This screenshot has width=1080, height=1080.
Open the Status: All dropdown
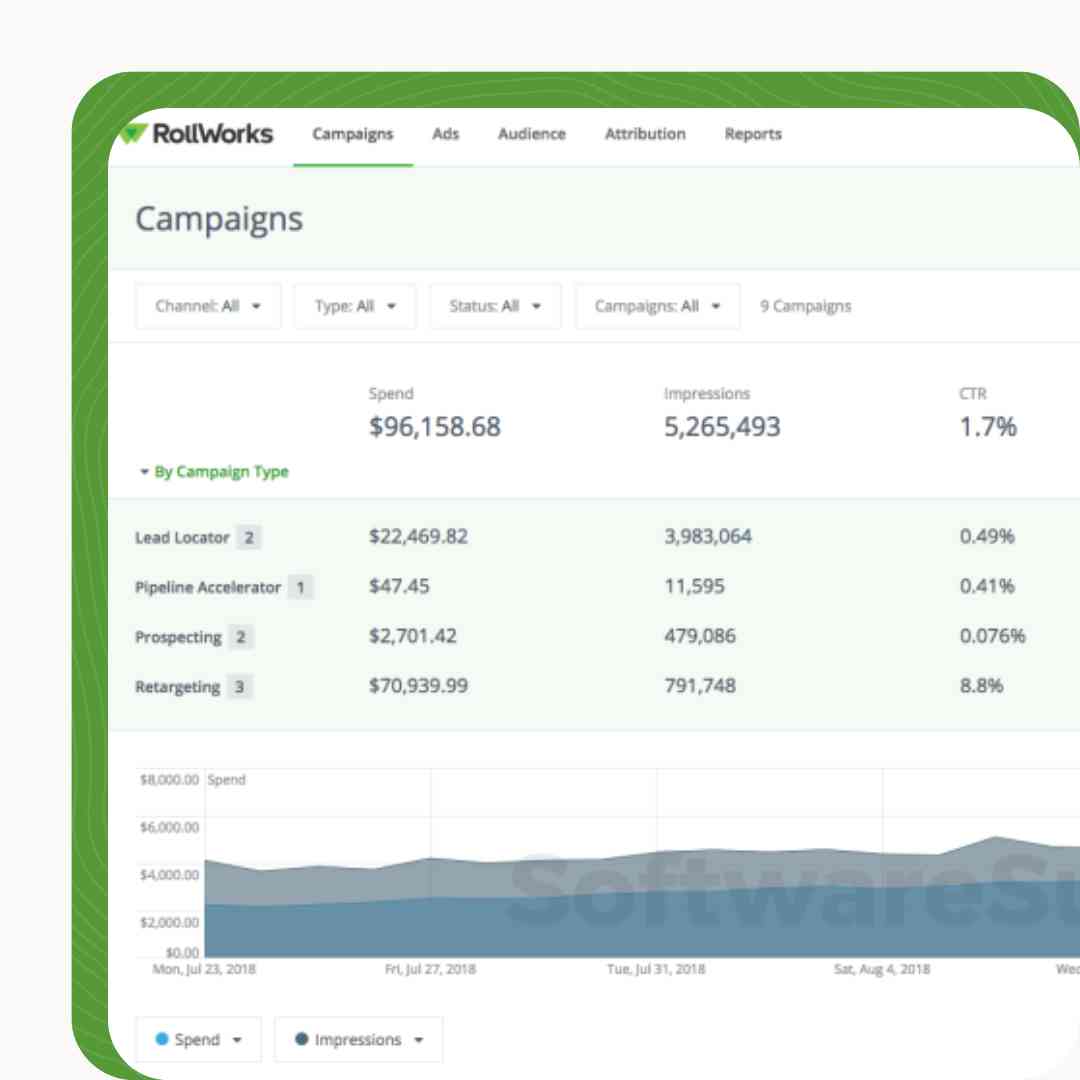(495, 306)
